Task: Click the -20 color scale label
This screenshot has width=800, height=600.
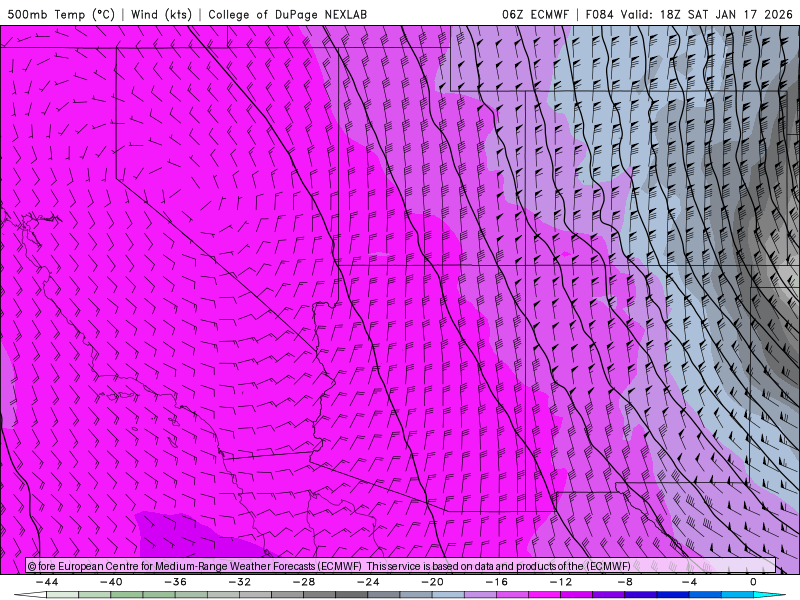Action: tap(432, 582)
